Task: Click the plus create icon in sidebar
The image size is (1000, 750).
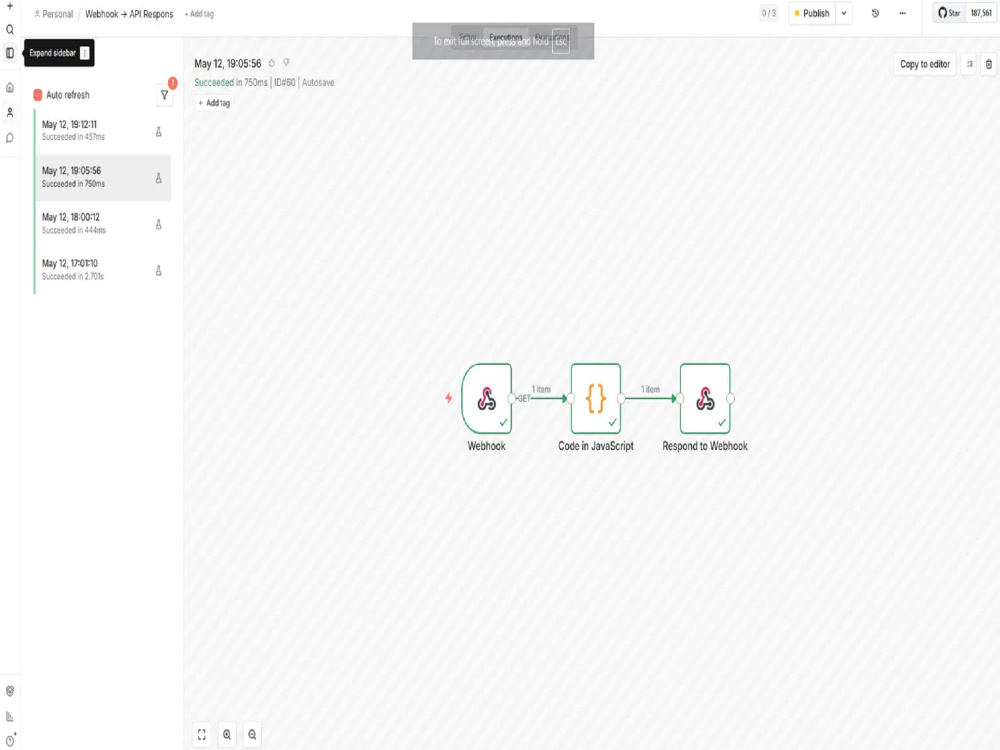Action: pyautogui.click(x=10, y=6)
